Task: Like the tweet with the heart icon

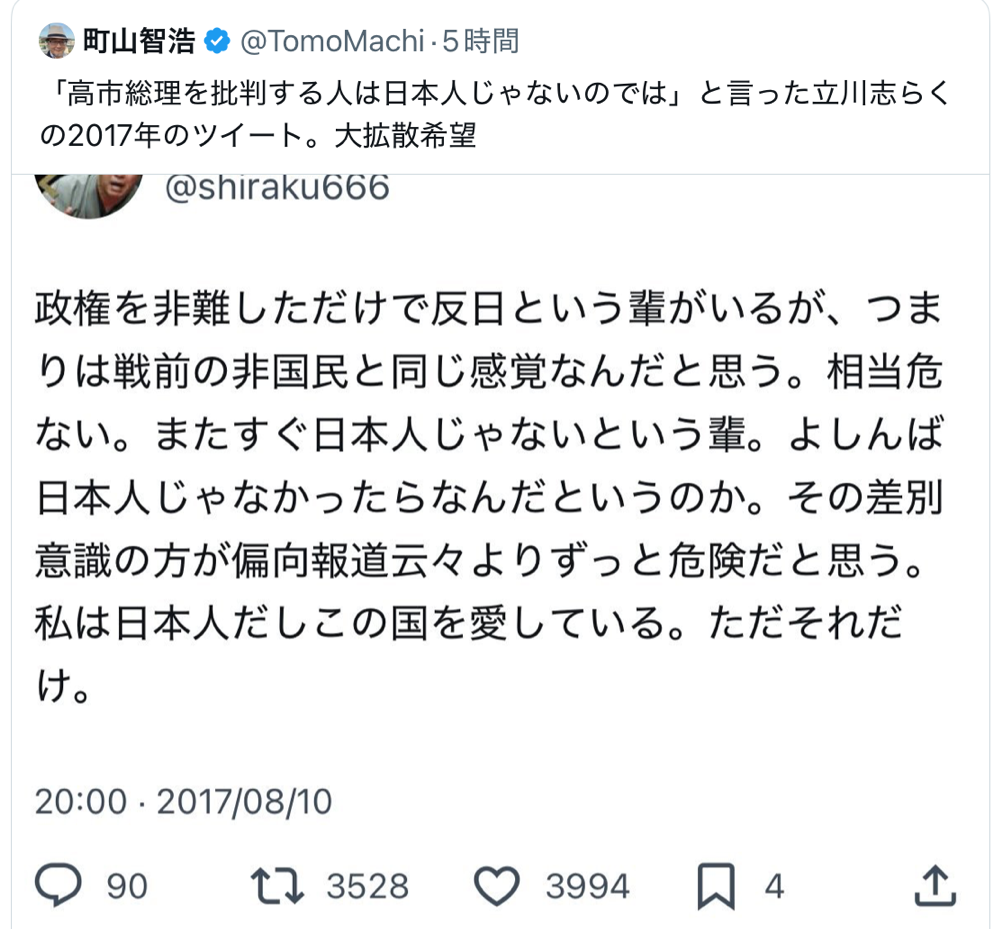Action: tap(497, 885)
